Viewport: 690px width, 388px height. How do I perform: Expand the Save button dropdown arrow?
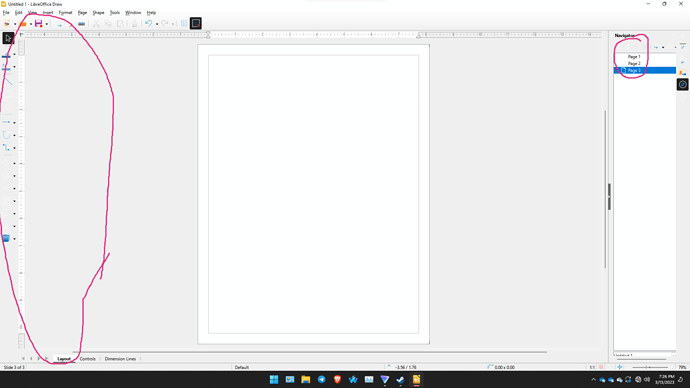[x=47, y=24]
